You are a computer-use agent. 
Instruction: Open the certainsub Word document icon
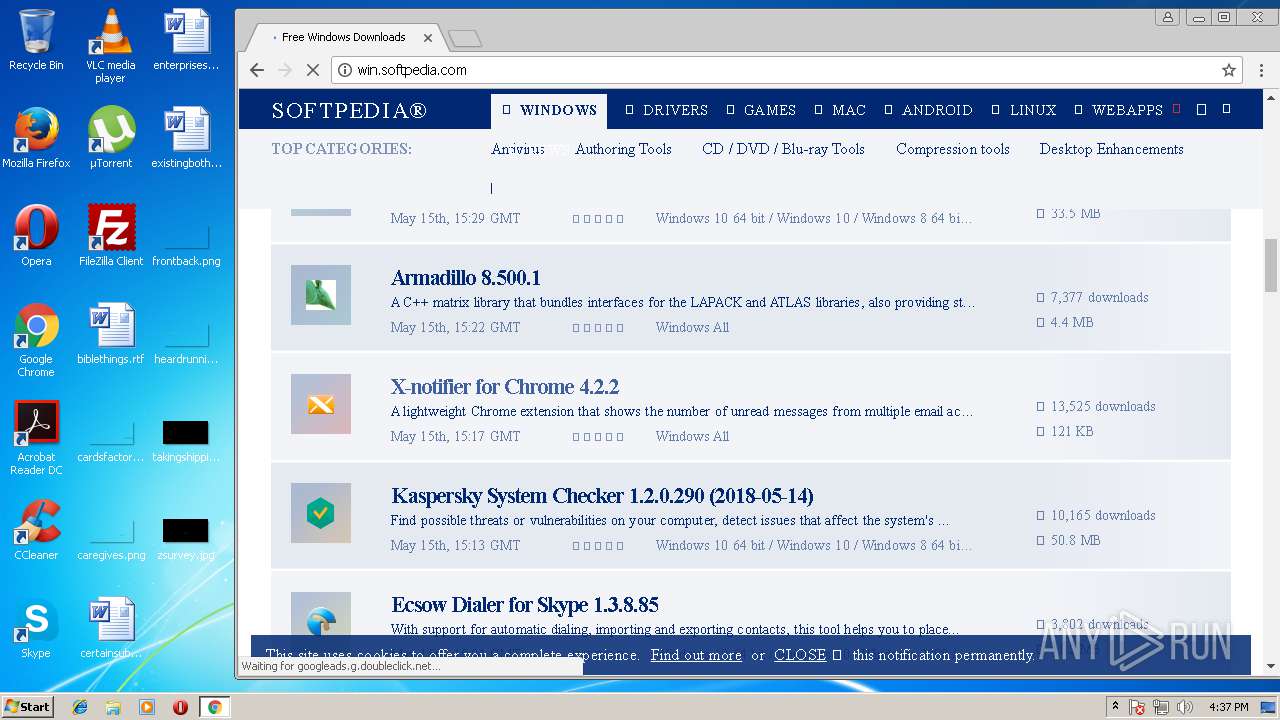[110, 628]
